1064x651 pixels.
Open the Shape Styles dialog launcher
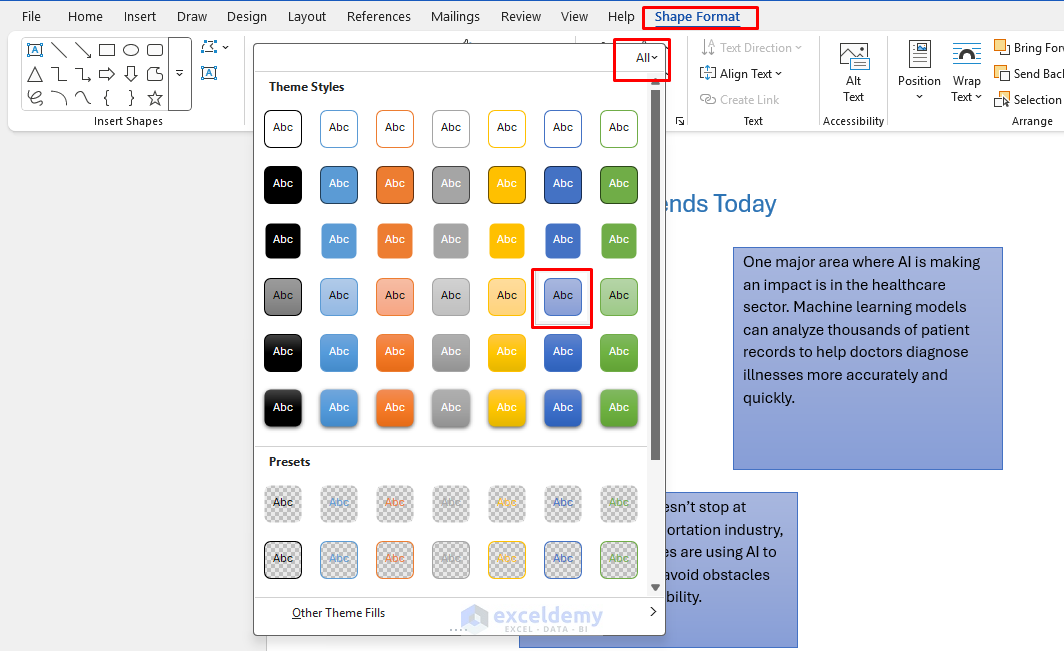pos(680,121)
